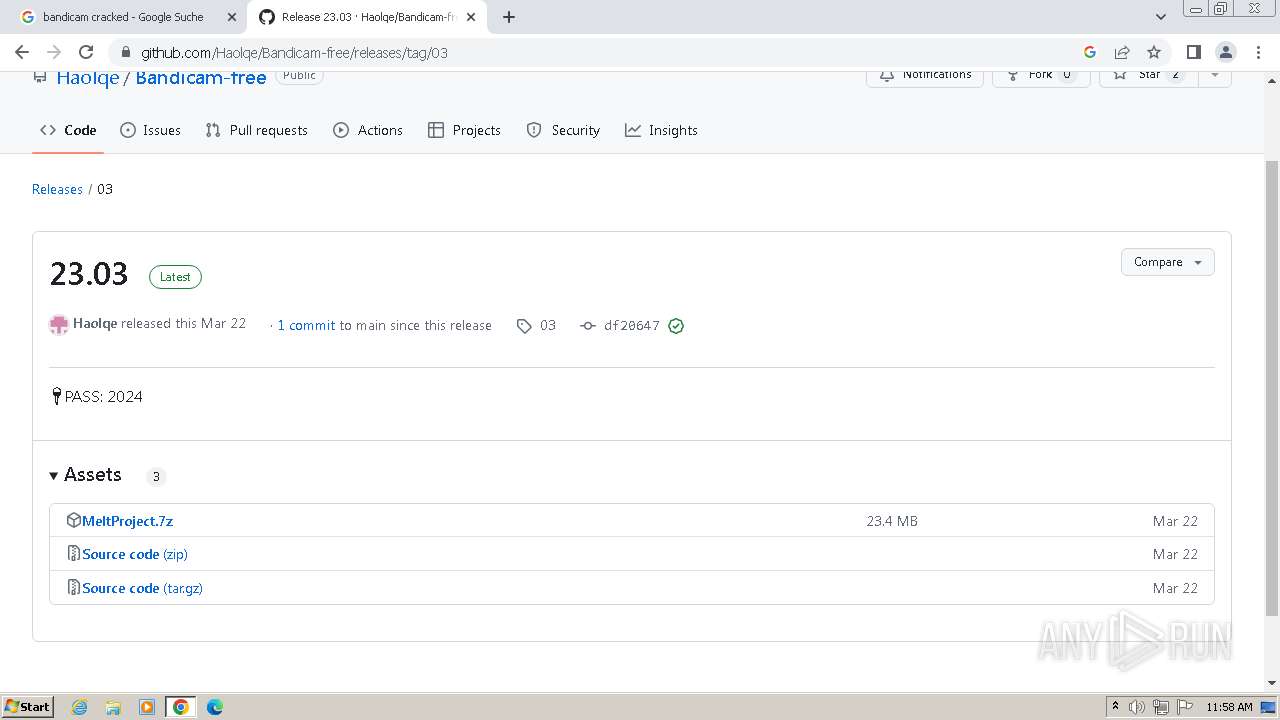The width and height of the screenshot is (1280, 720).
Task: Click the Notifications button
Action: [925, 76]
